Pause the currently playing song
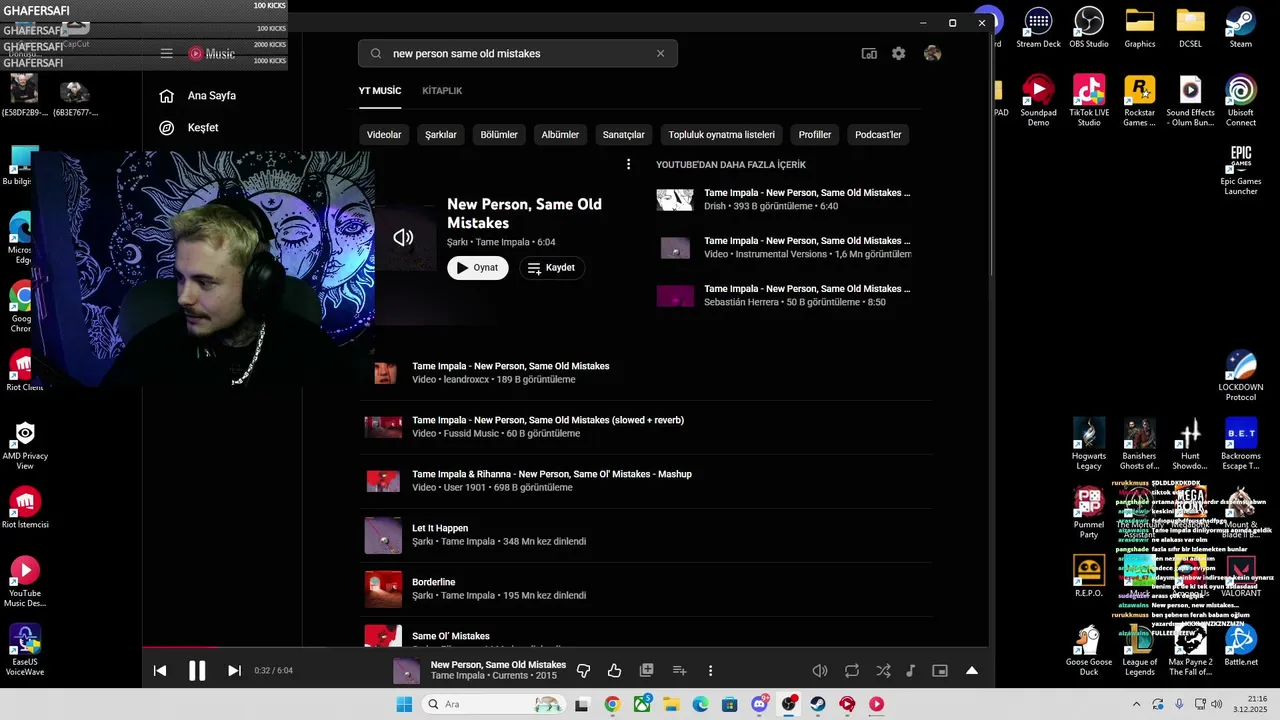This screenshot has width=1280, height=720. (197, 671)
